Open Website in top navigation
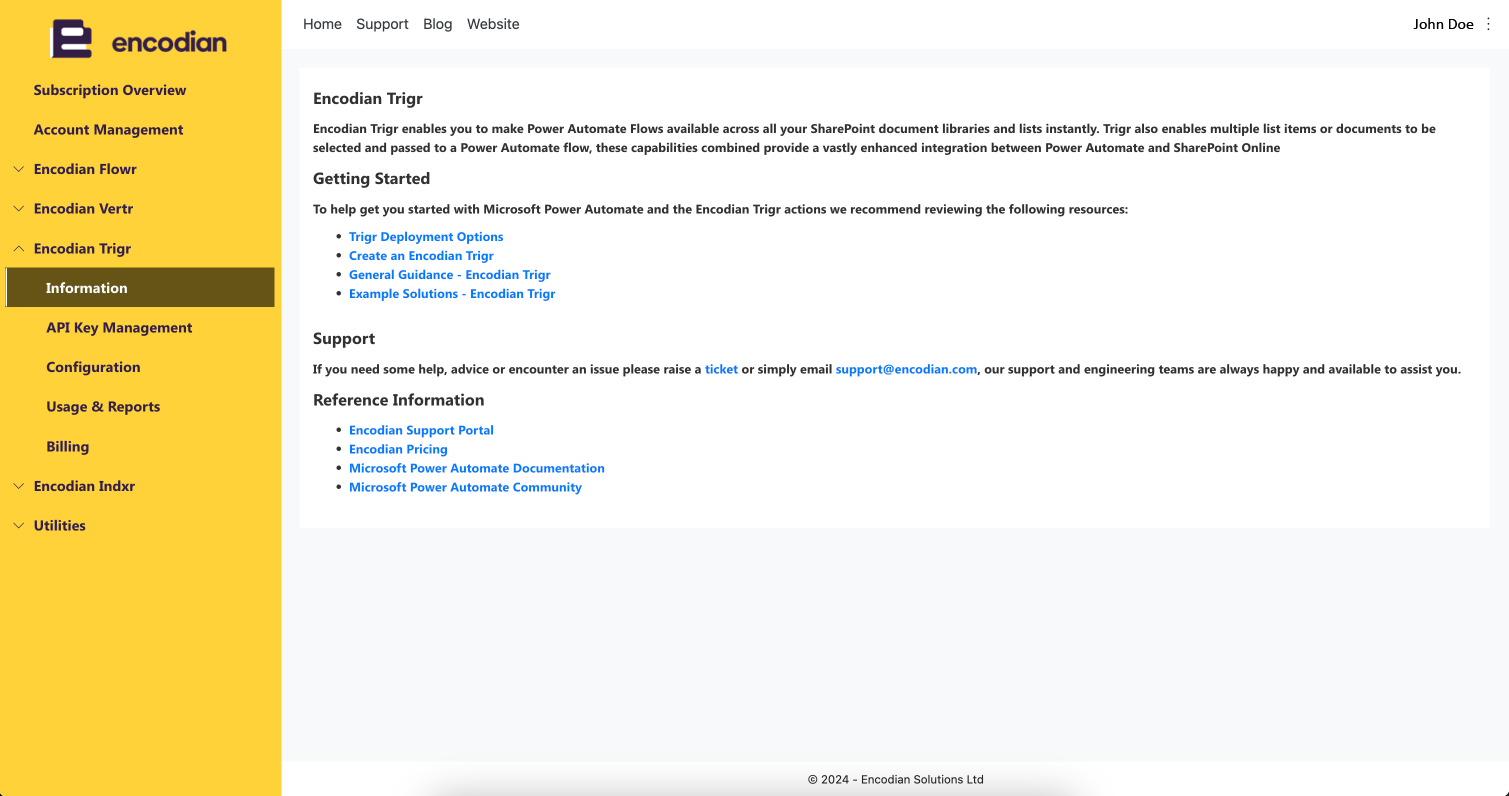Viewport: 1509px width, 796px height. point(493,24)
